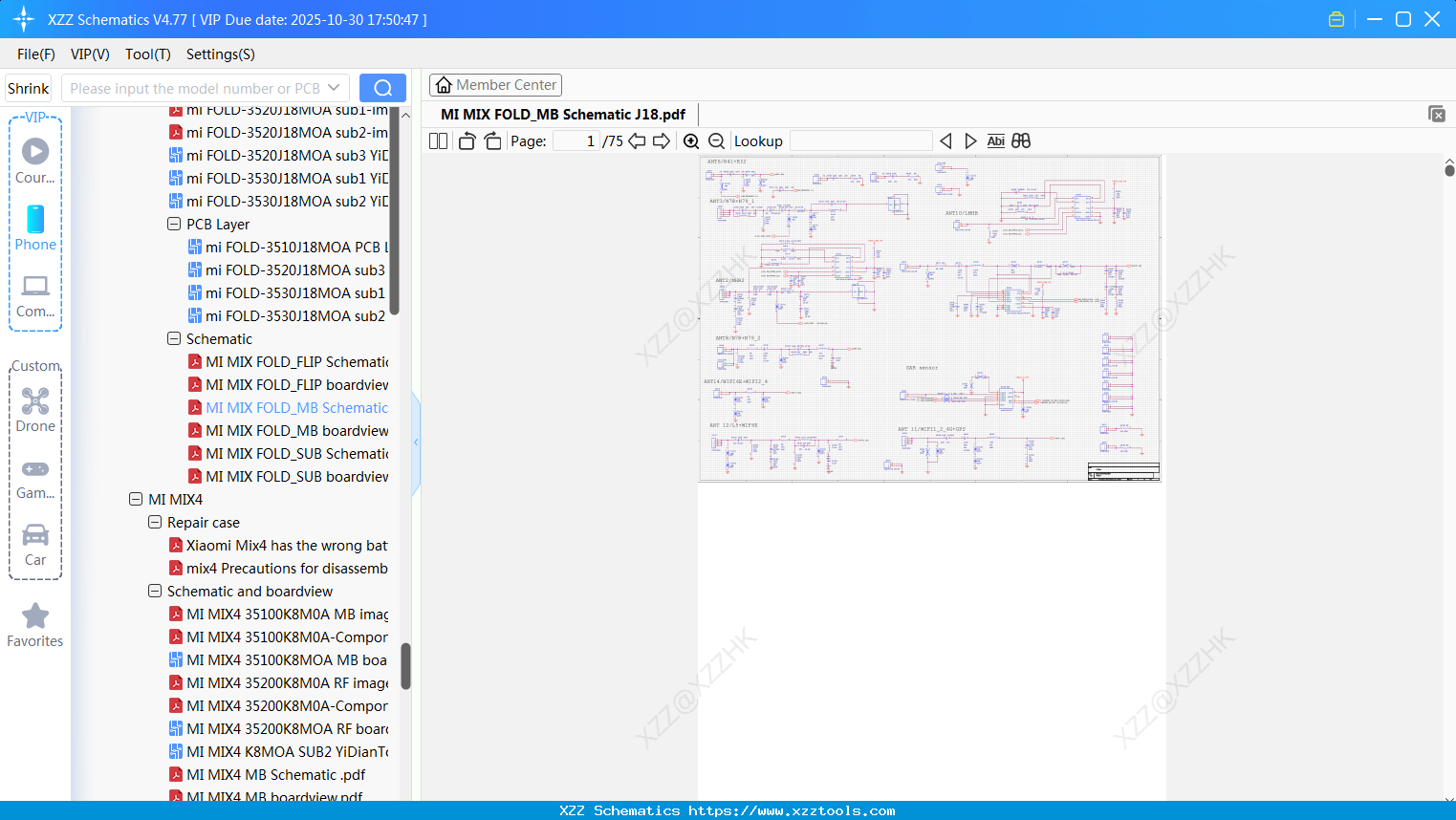Click the schematic page preview

[929, 318]
